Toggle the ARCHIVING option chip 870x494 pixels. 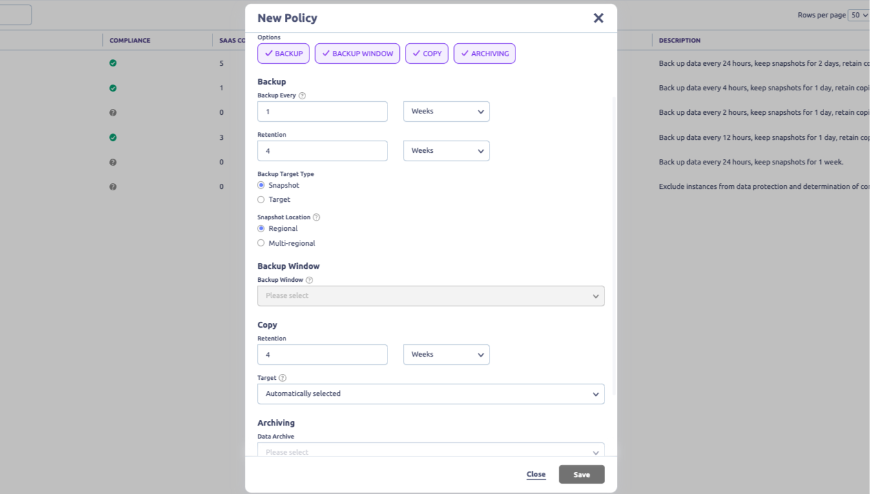[484, 52]
